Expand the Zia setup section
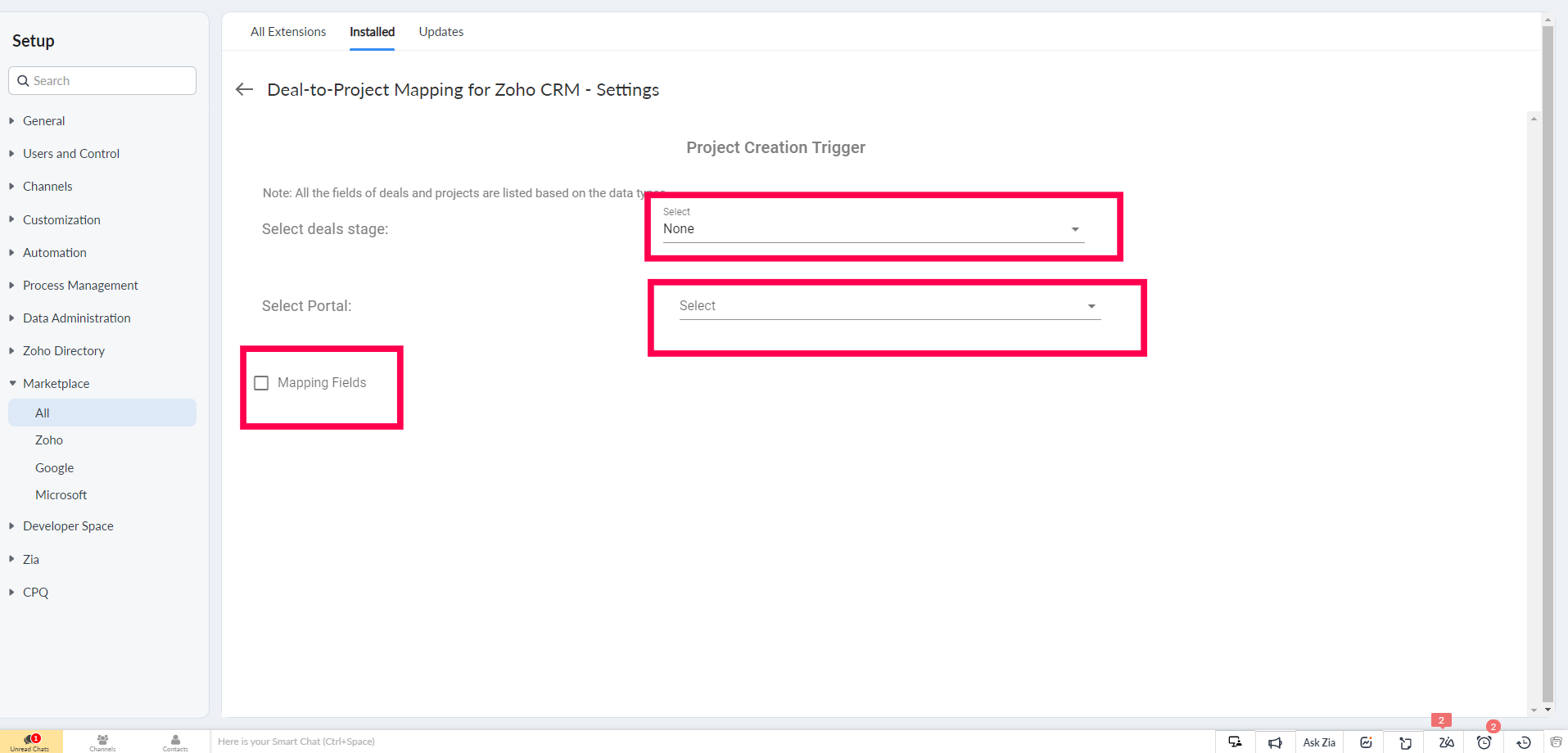The height and width of the screenshot is (753, 1568). (x=31, y=559)
